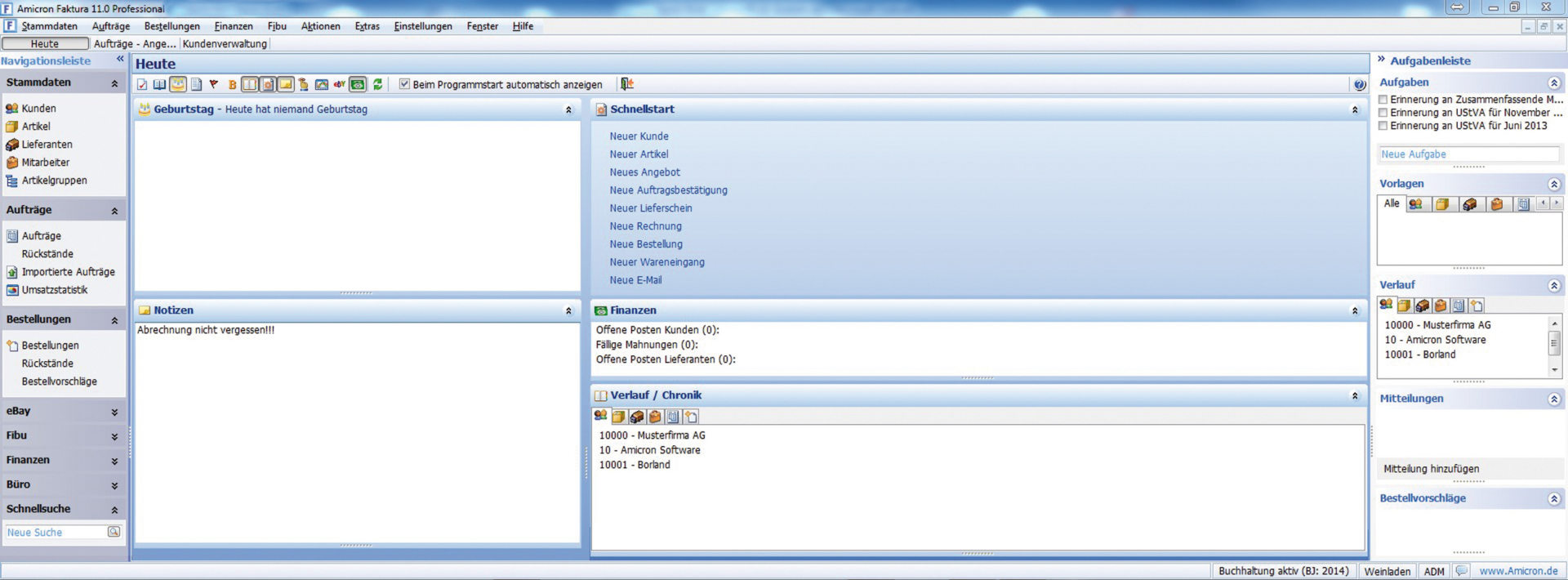Click the exit door toolbar icon
Image resolution: width=1568 pixels, height=580 pixels.
click(626, 84)
